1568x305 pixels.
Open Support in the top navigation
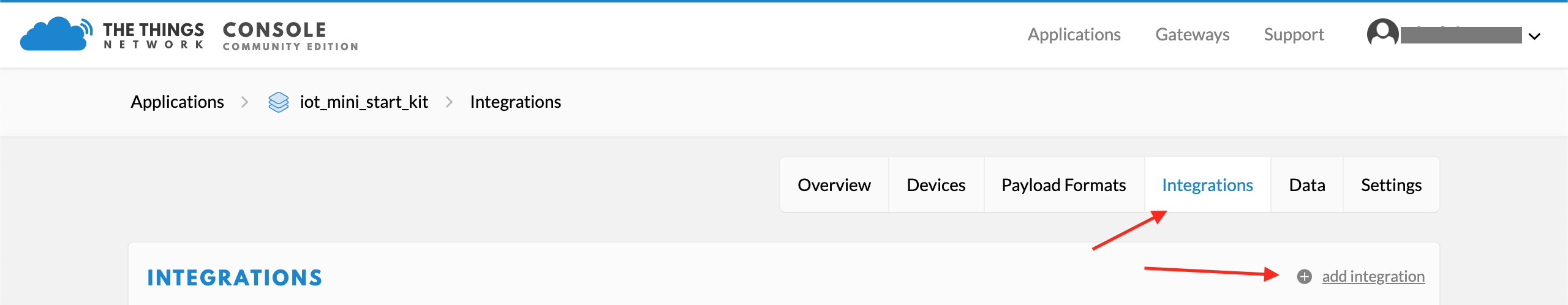click(1294, 35)
